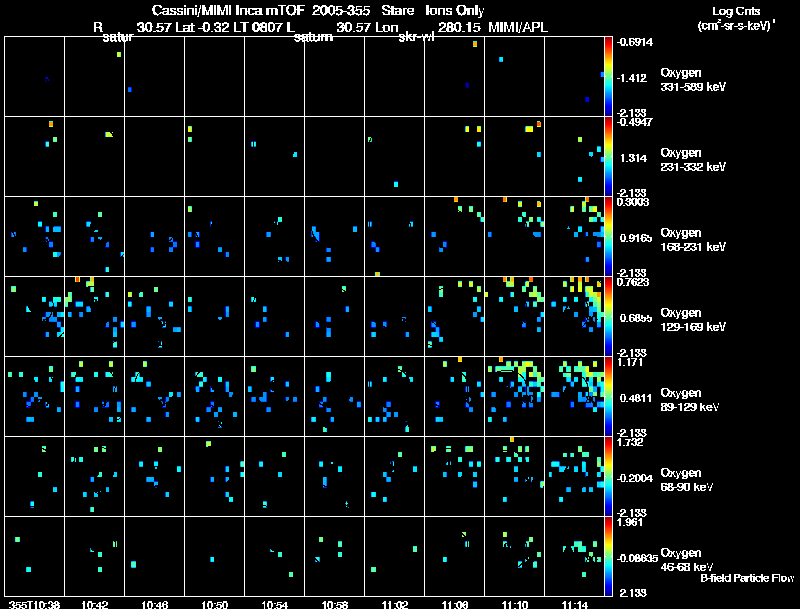This screenshot has width=800, height=609.
Task: Click the '-0.6914' colorbar maximum value
Action: point(635,42)
